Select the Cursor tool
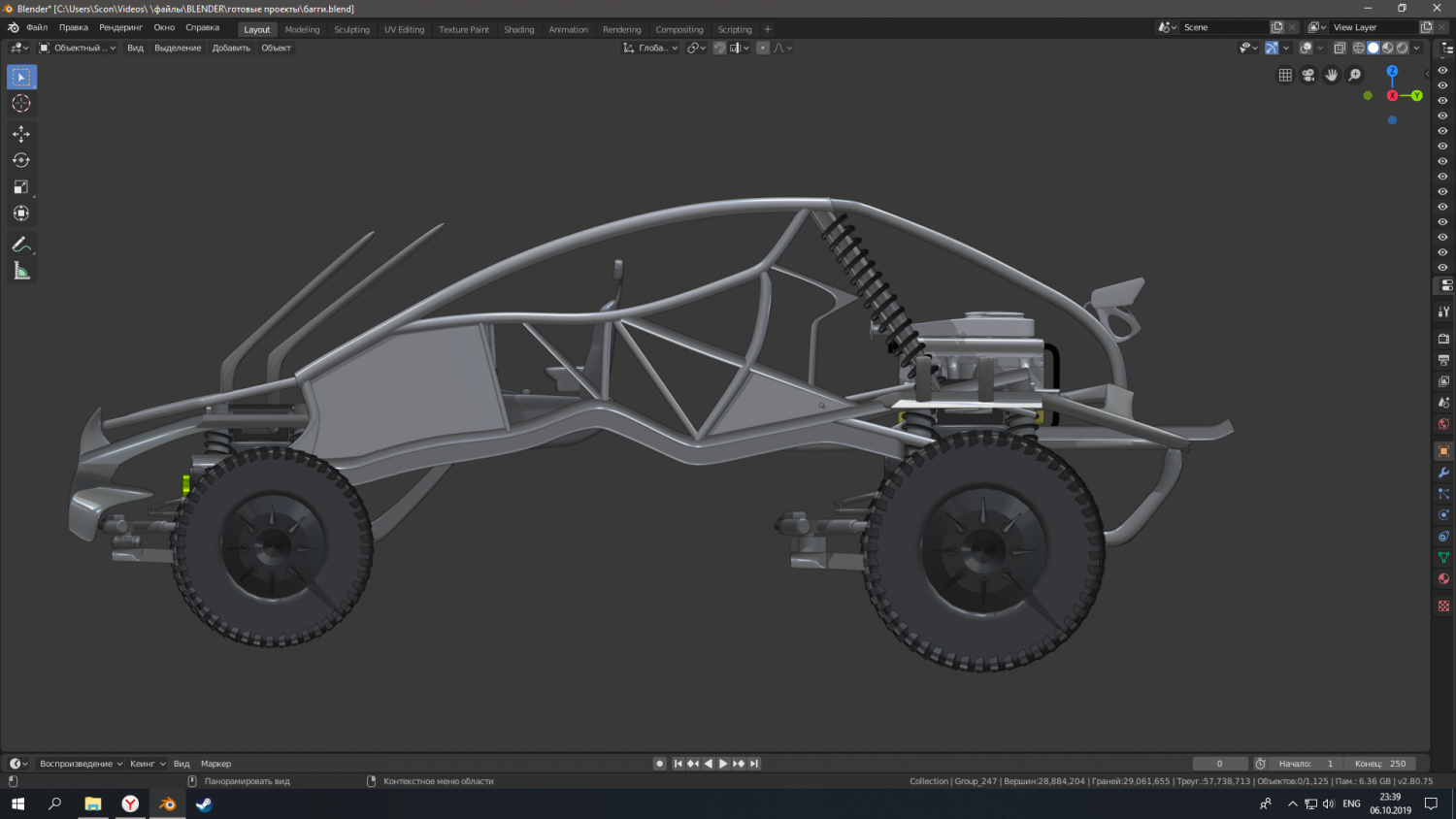Screen dimensions: 1456x819 tap(21, 104)
